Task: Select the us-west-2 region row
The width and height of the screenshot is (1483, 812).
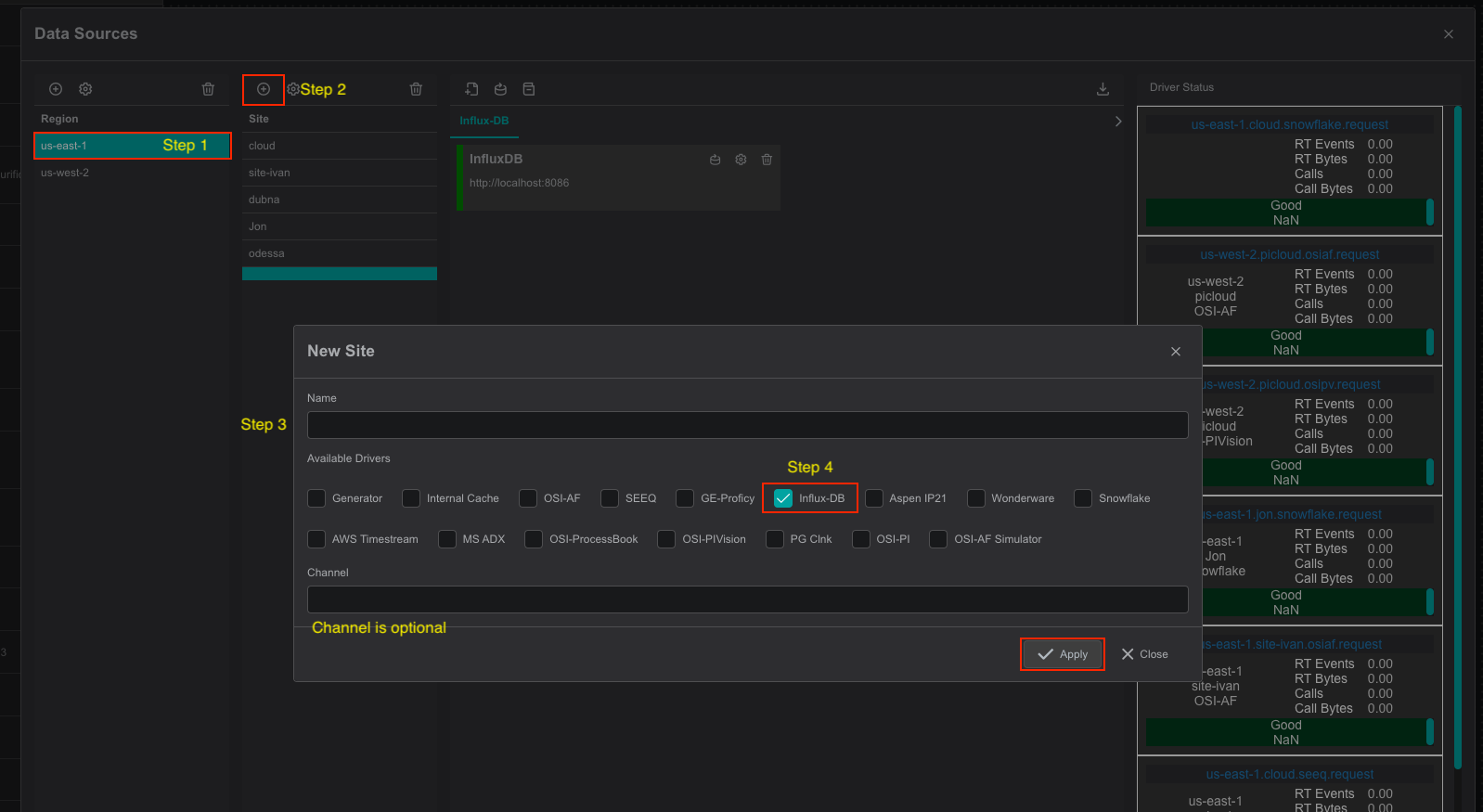Action: [132, 173]
